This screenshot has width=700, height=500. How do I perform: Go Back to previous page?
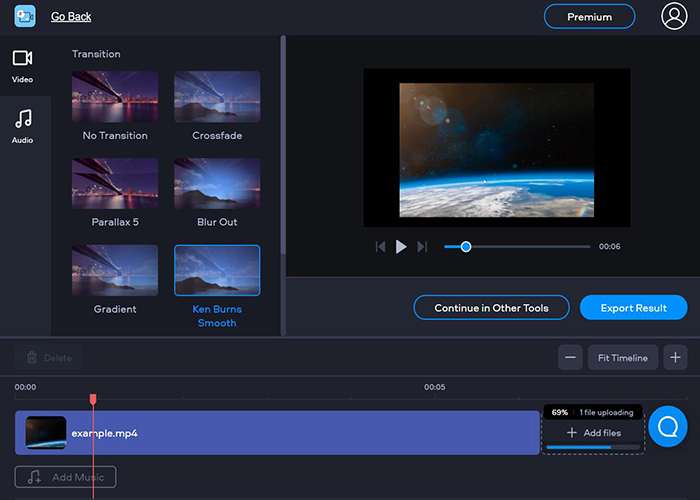71,17
